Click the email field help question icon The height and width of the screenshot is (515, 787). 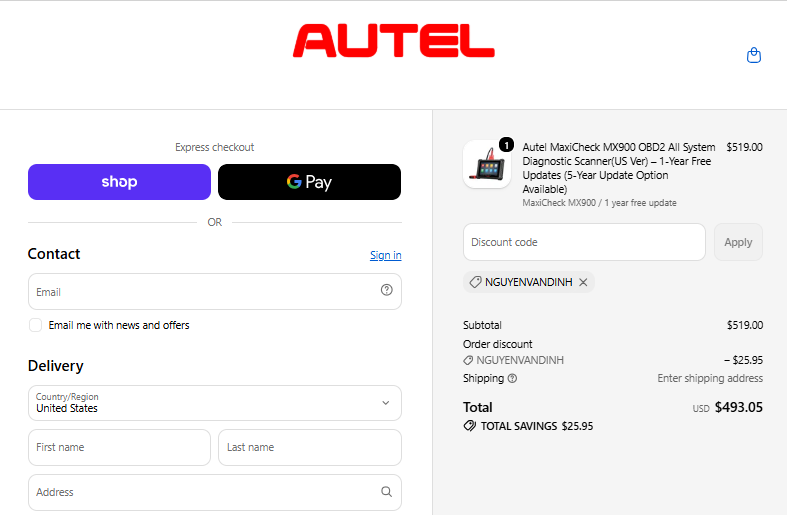pos(386,290)
